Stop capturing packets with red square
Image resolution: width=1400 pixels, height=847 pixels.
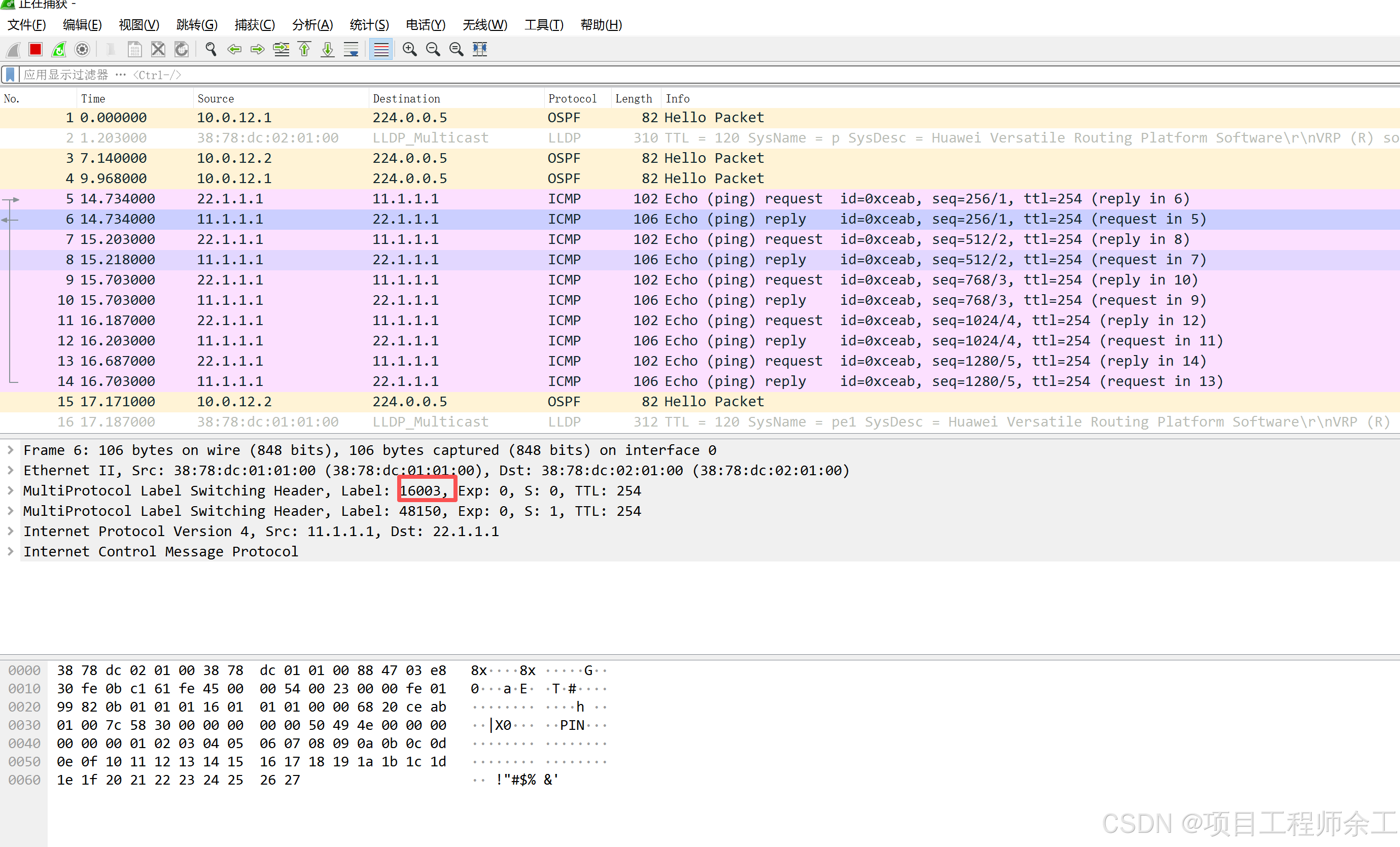point(35,49)
